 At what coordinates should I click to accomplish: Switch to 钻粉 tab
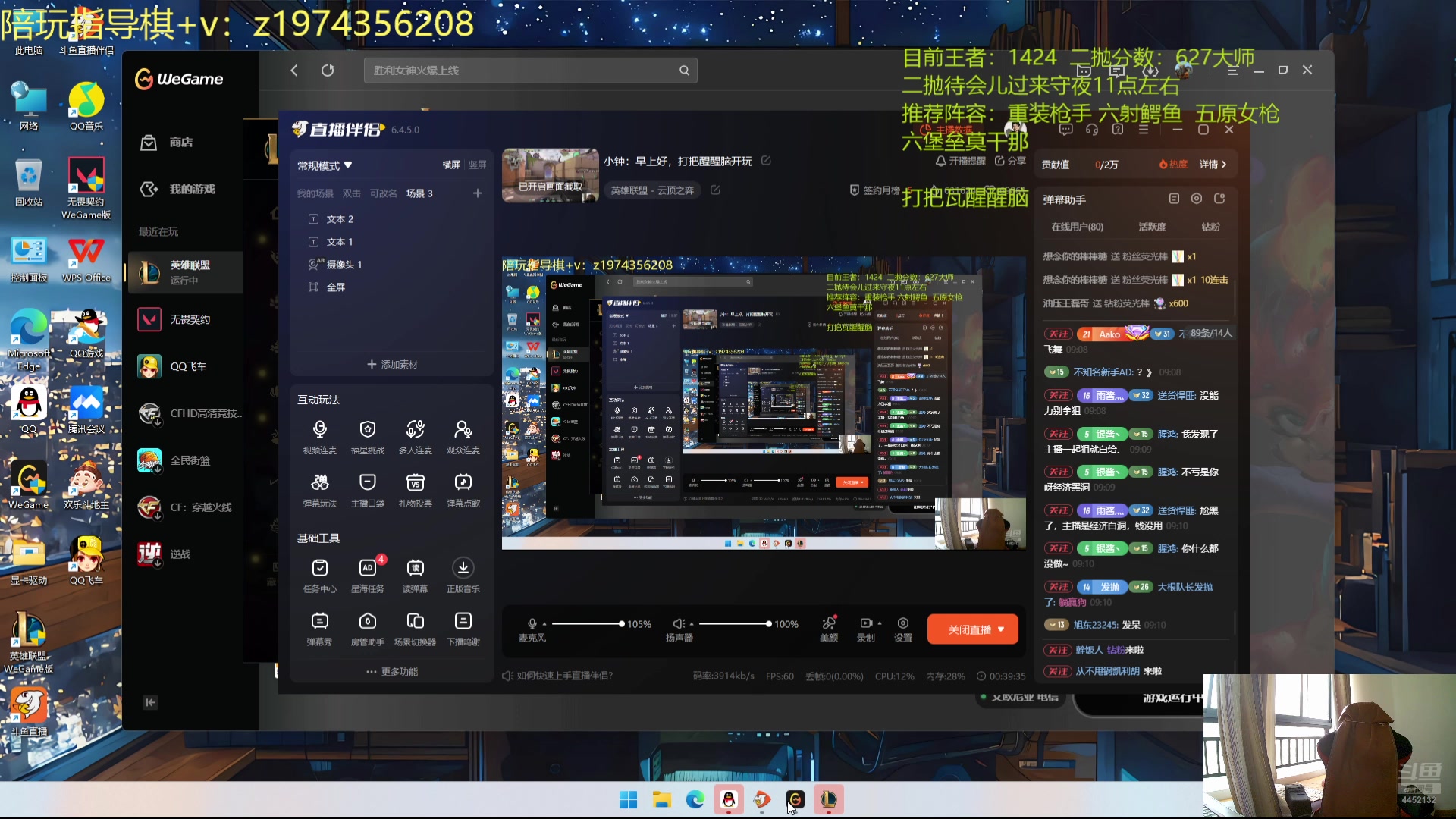(x=1210, y=227)
